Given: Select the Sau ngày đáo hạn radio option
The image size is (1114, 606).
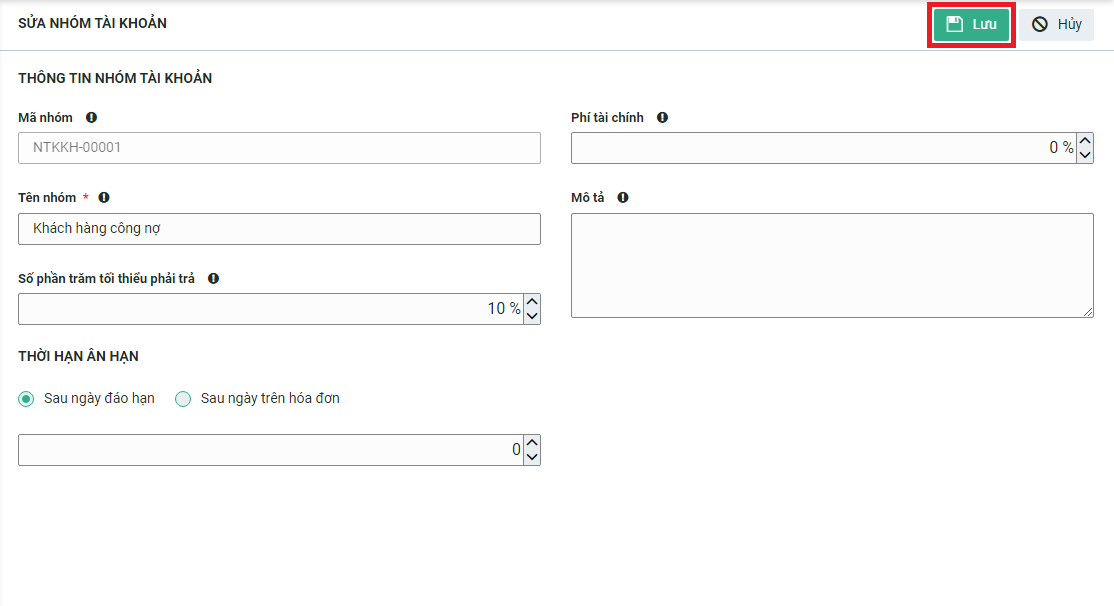Looking at the screenshot, I should pyautogui.click(x=26, y=399).
